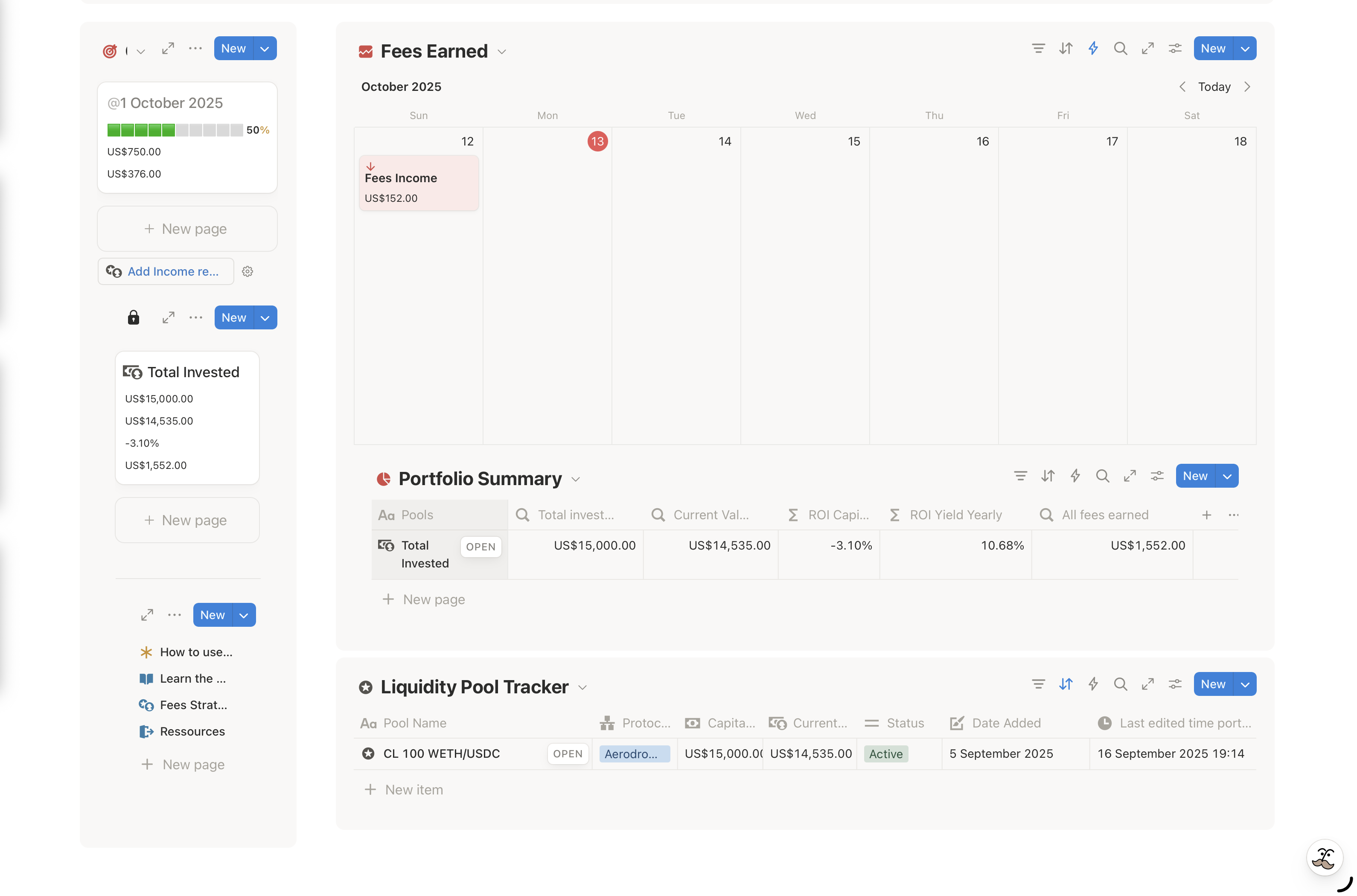The image size is (1357, 896).
Task: Click All fees earned column header
Action: (1112, 515)
